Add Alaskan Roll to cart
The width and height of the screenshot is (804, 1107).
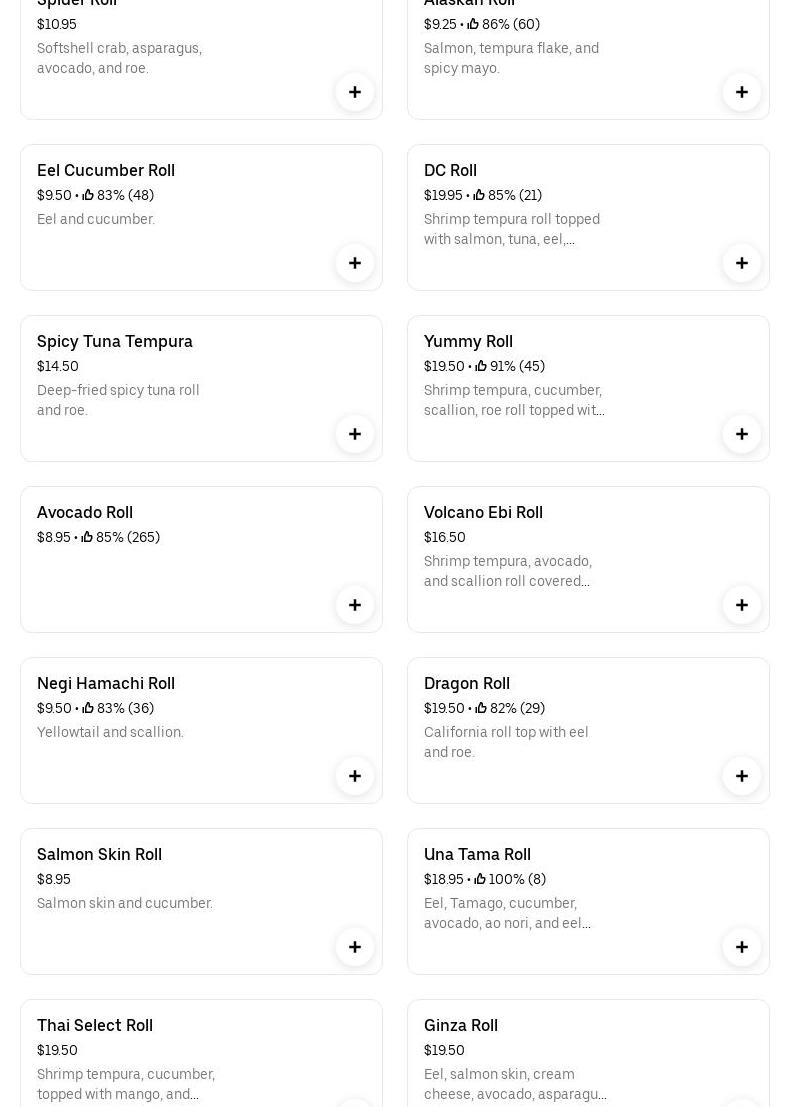(x=742, y=92)
